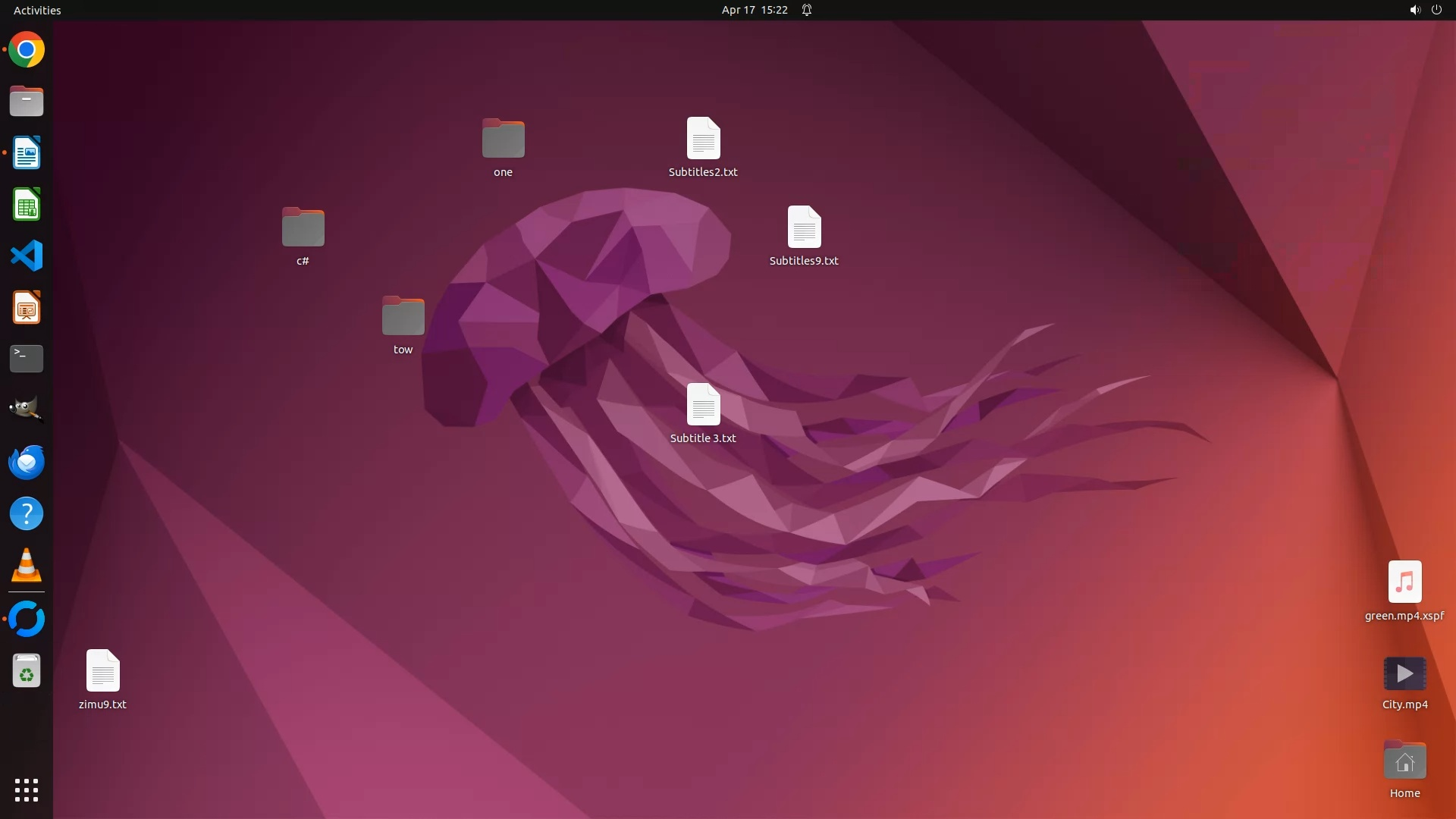Click the volume speaker indicator

1414,10
